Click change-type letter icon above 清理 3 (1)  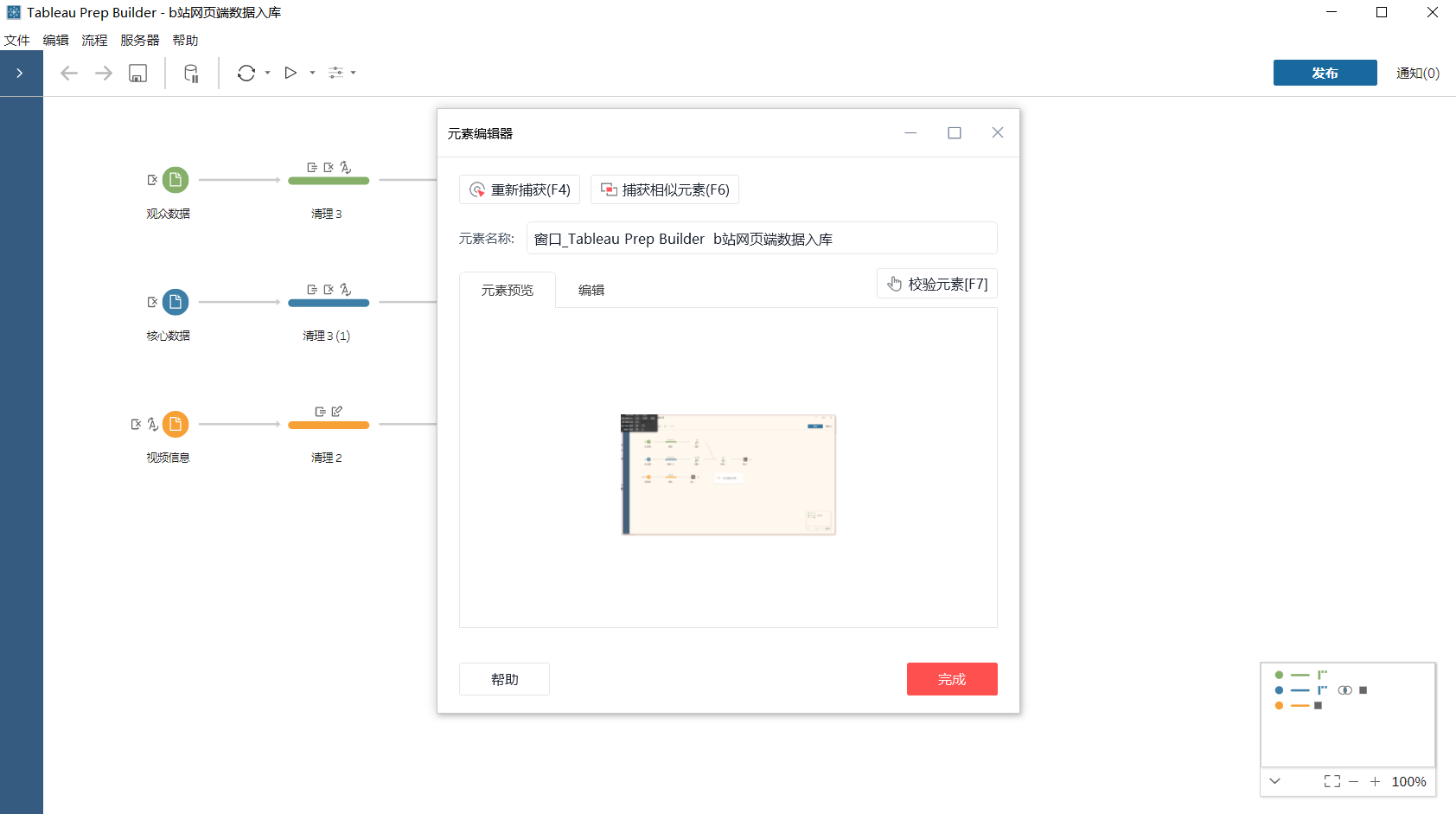[x=346, y=290]
